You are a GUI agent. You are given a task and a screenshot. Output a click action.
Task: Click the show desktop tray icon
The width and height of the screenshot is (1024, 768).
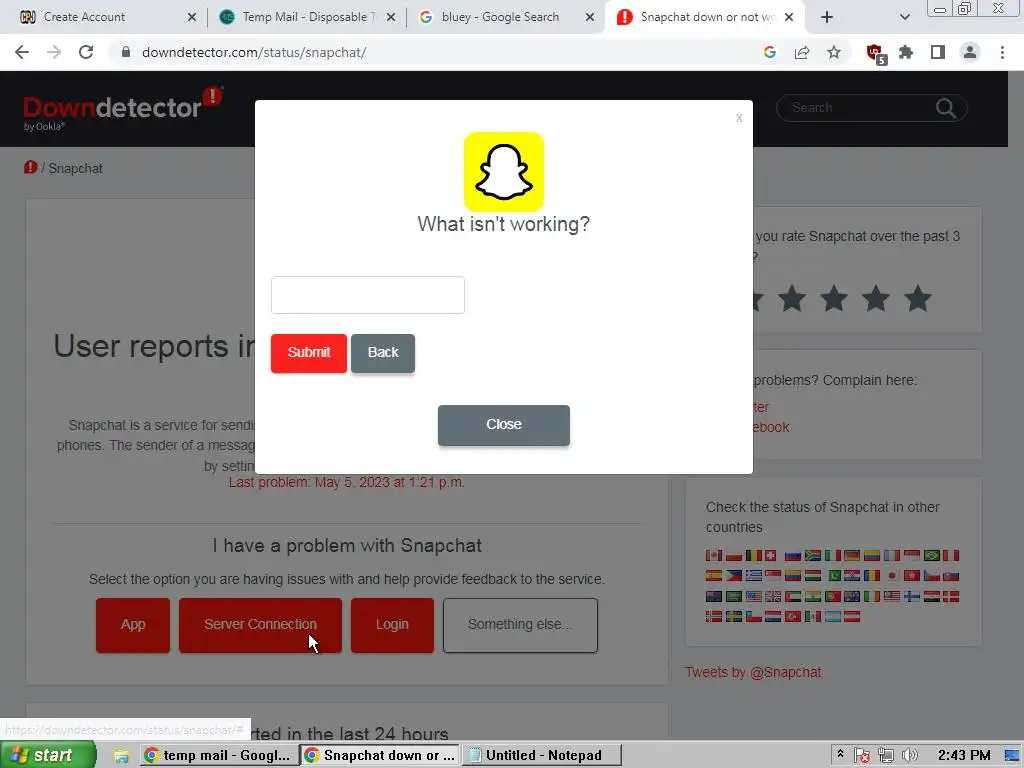click(x=1012, y=756)
